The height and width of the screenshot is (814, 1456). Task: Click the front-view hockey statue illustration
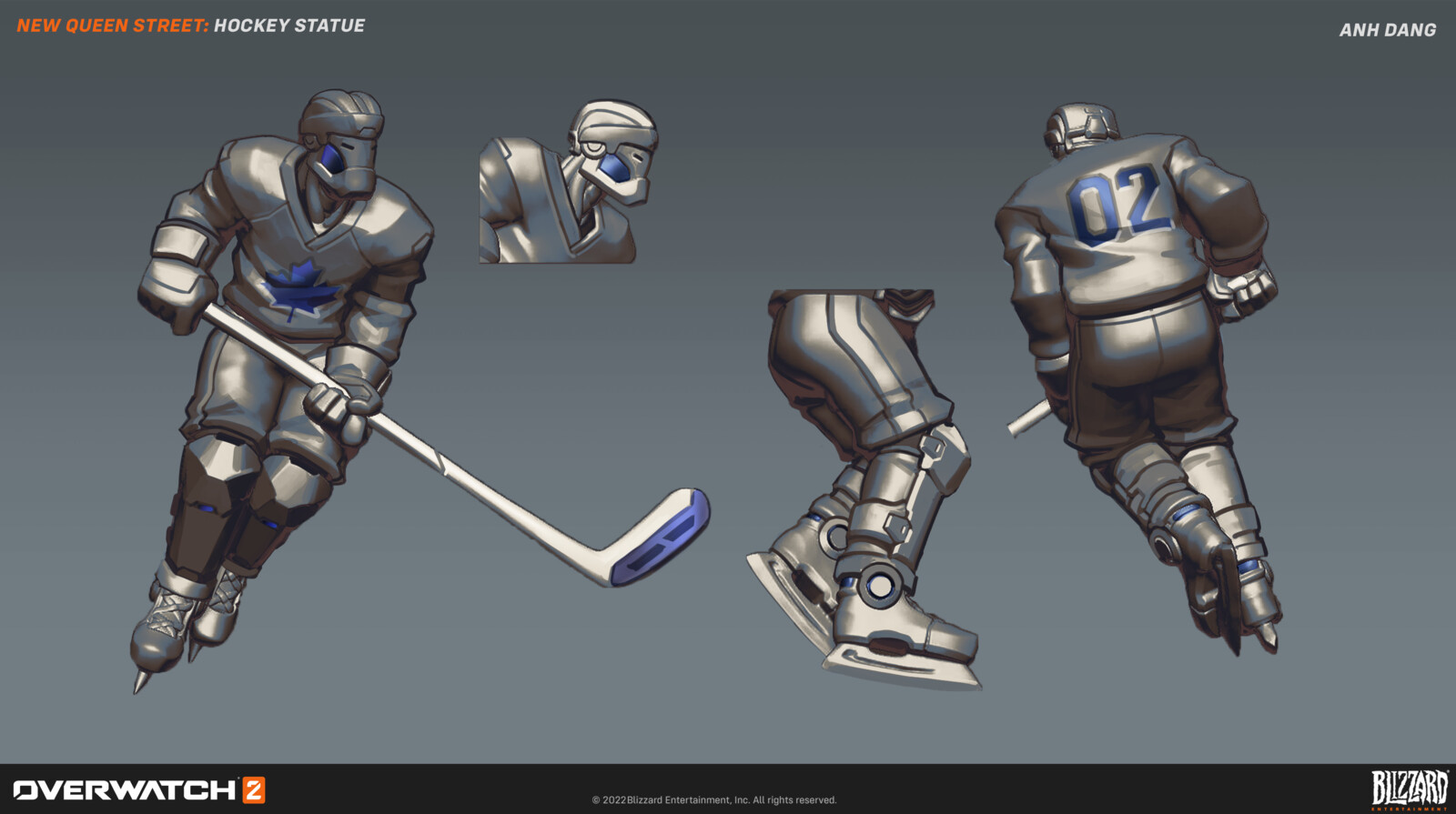419,391
